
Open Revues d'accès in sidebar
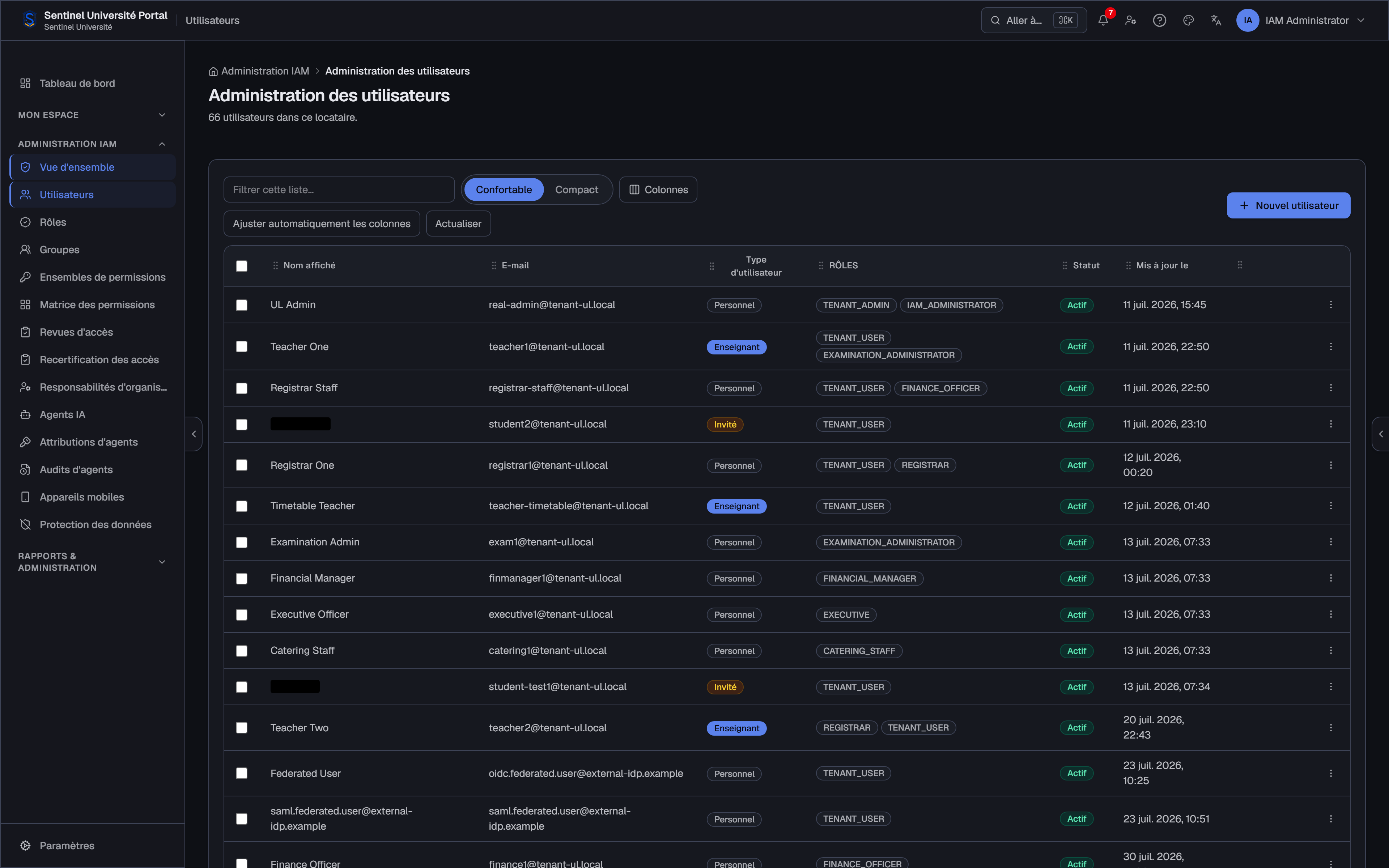coord(92,332)
